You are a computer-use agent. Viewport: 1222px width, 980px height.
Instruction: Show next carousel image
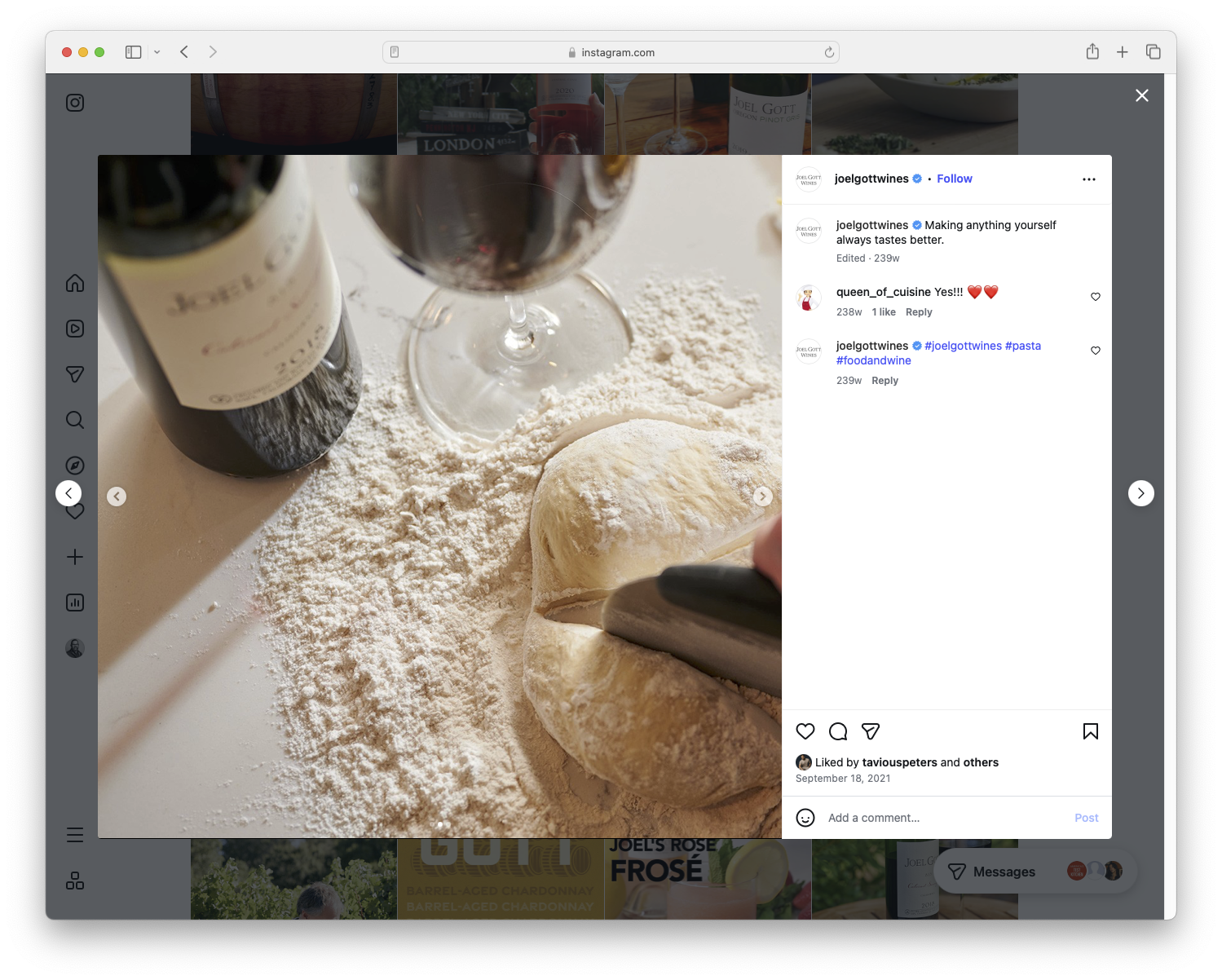763,497
